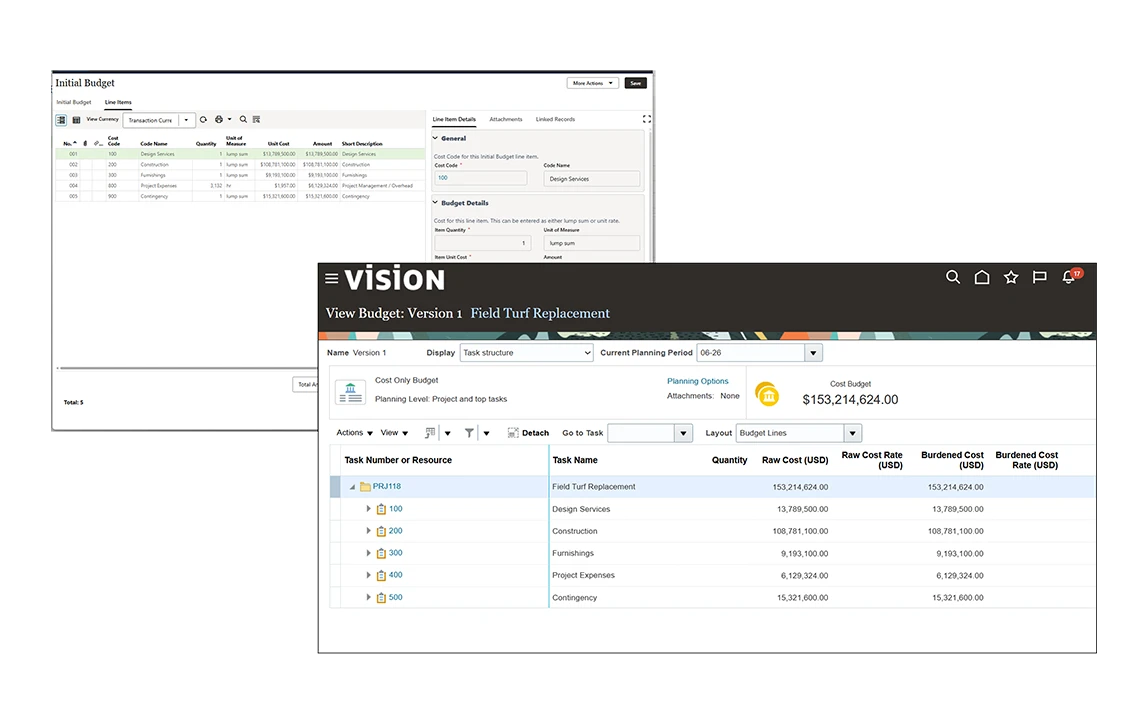
Task: Click the filter funnel icon
Action: [x=469, y=433]
